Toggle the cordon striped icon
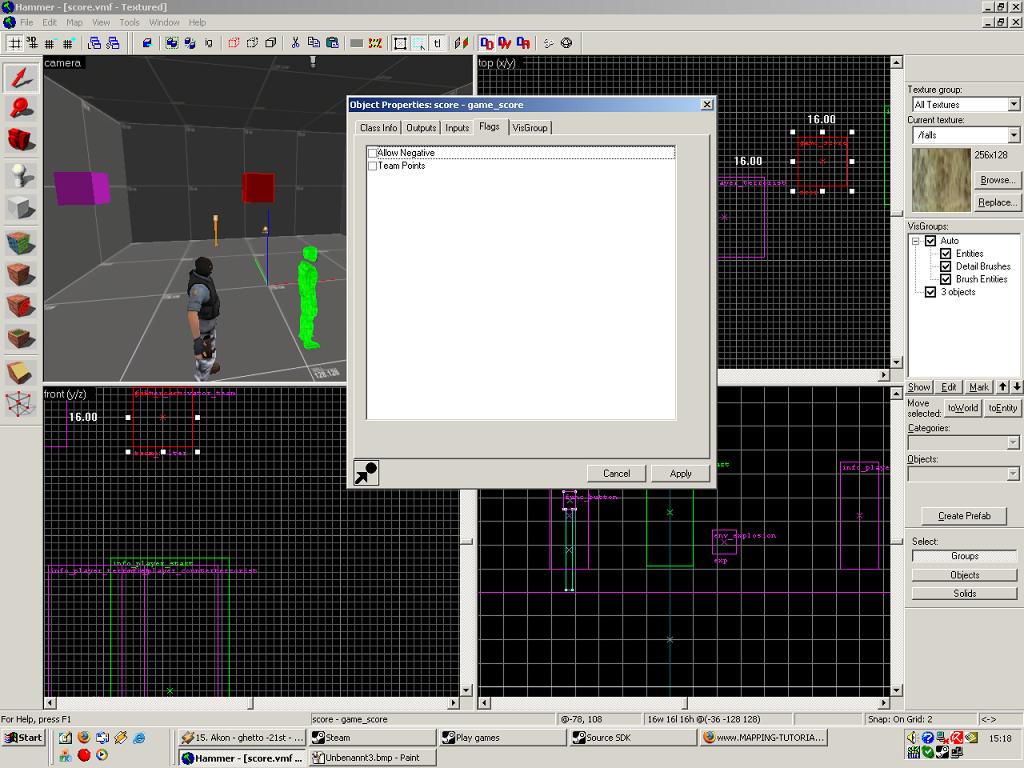This screenshot has width=1024, height=768. [x=375, y=43]
